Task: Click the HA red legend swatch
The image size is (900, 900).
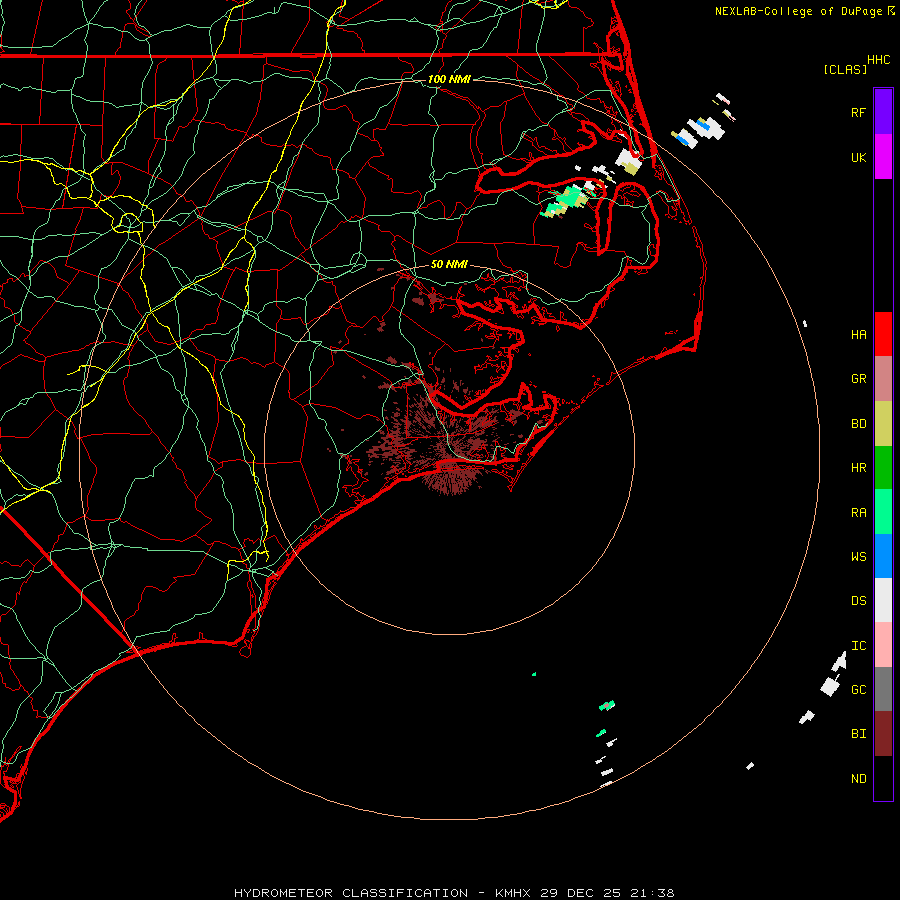Action: (x=883, y=334)
